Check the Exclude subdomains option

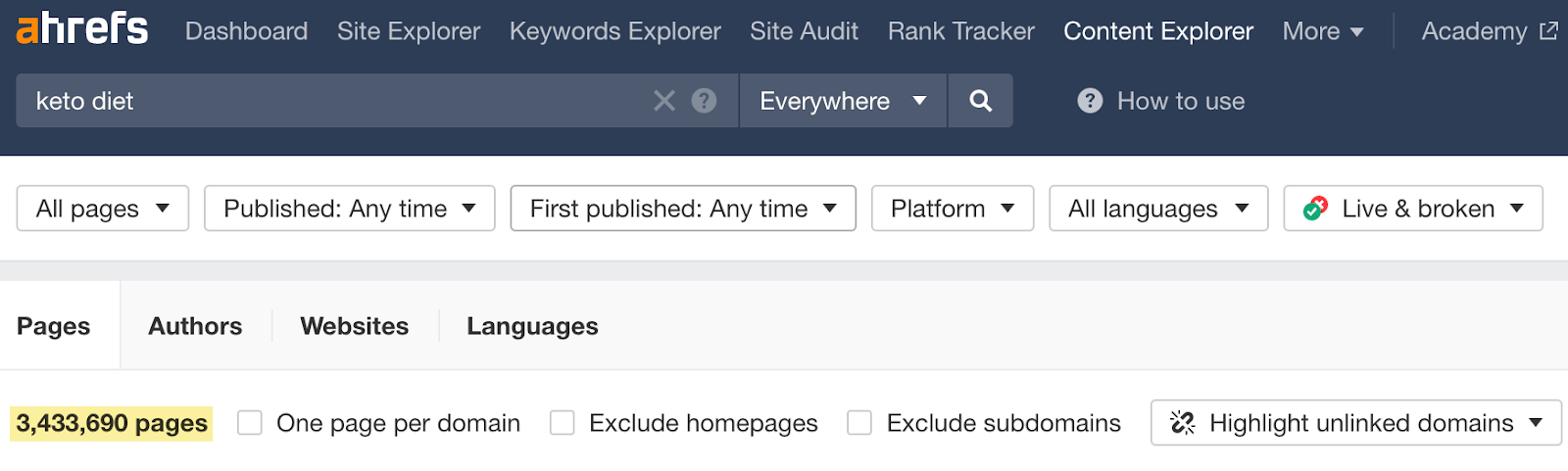(859, 423)
